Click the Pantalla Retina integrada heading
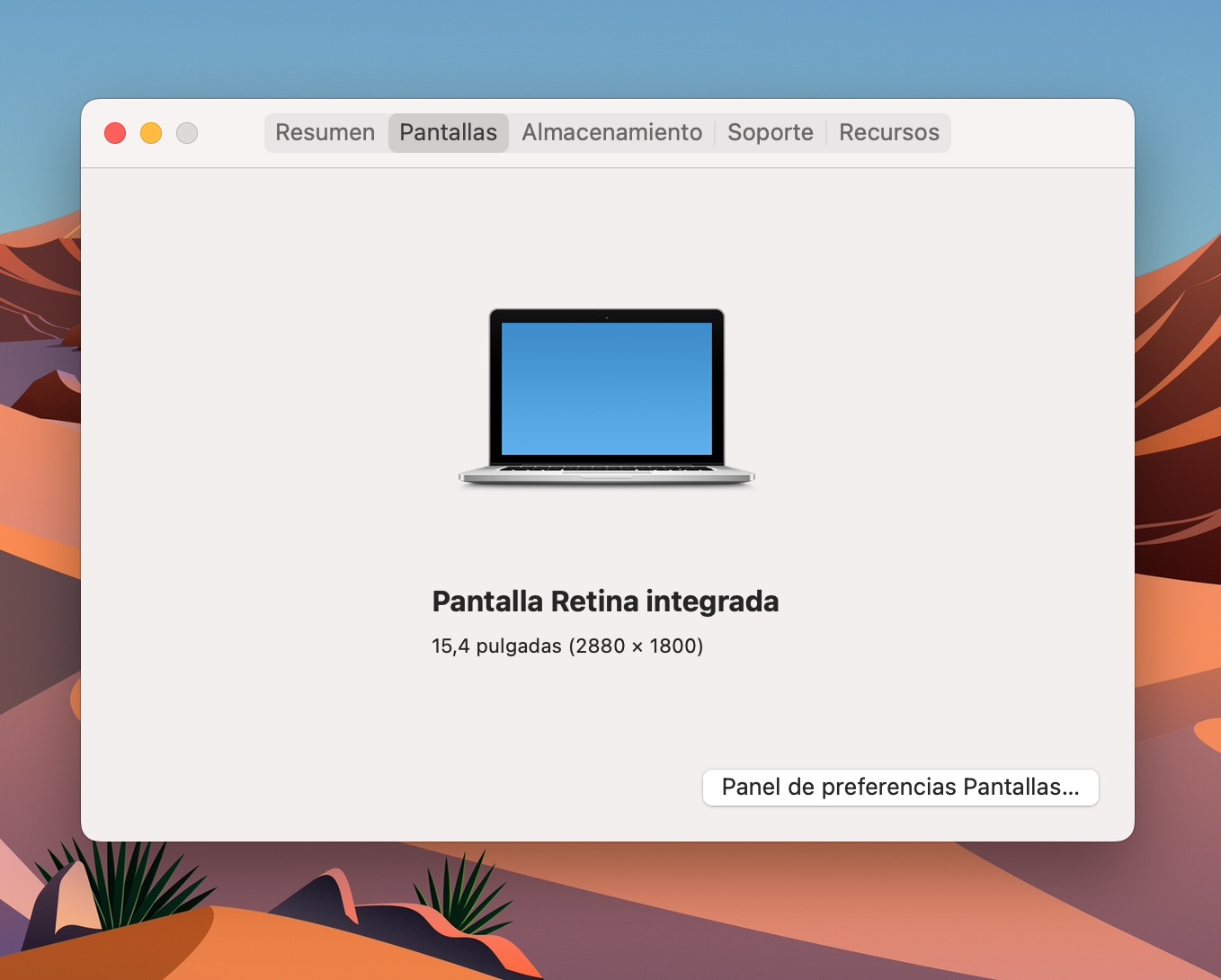The width and height of the screenshot is (1221, 980). 605,601
